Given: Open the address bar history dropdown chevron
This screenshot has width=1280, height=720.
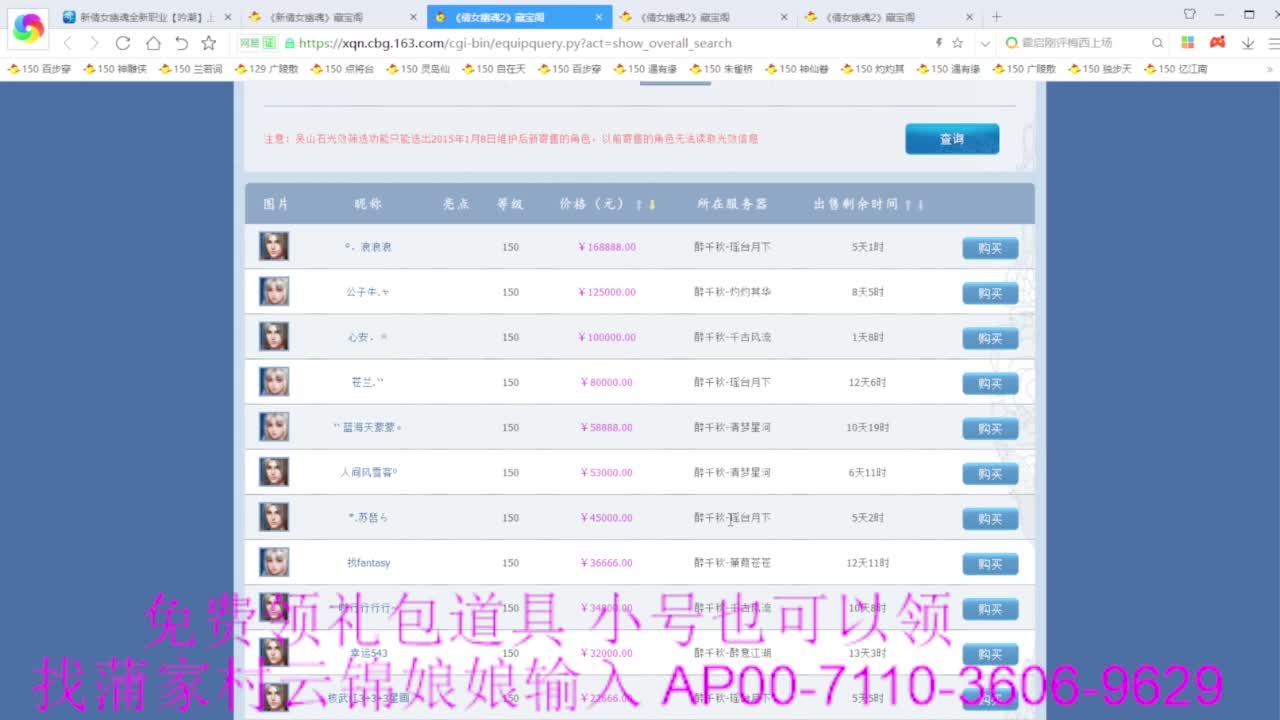Looking at the screenshot, I should 984,43.
